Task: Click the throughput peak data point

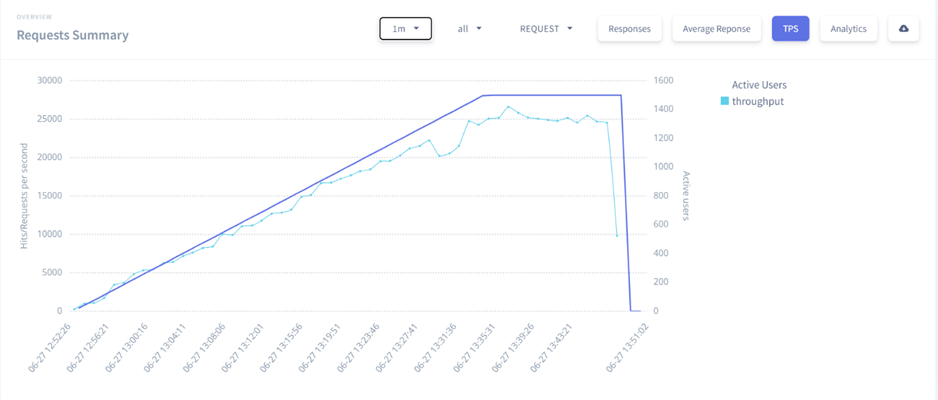Action: (x=508, y=106)
